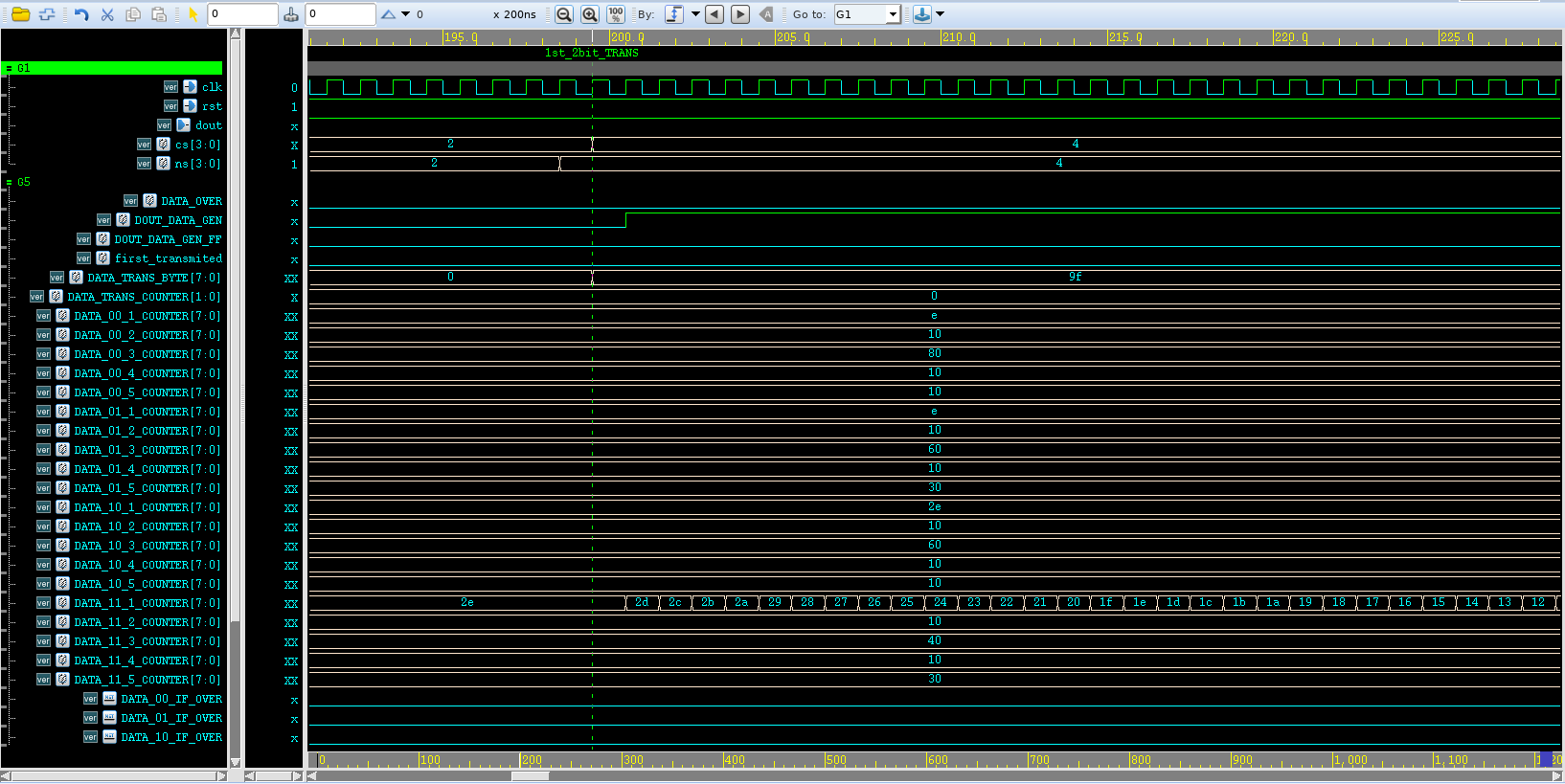
Task: Select the DOUT_DATA_GEN signal
Action: coord(178,220)
